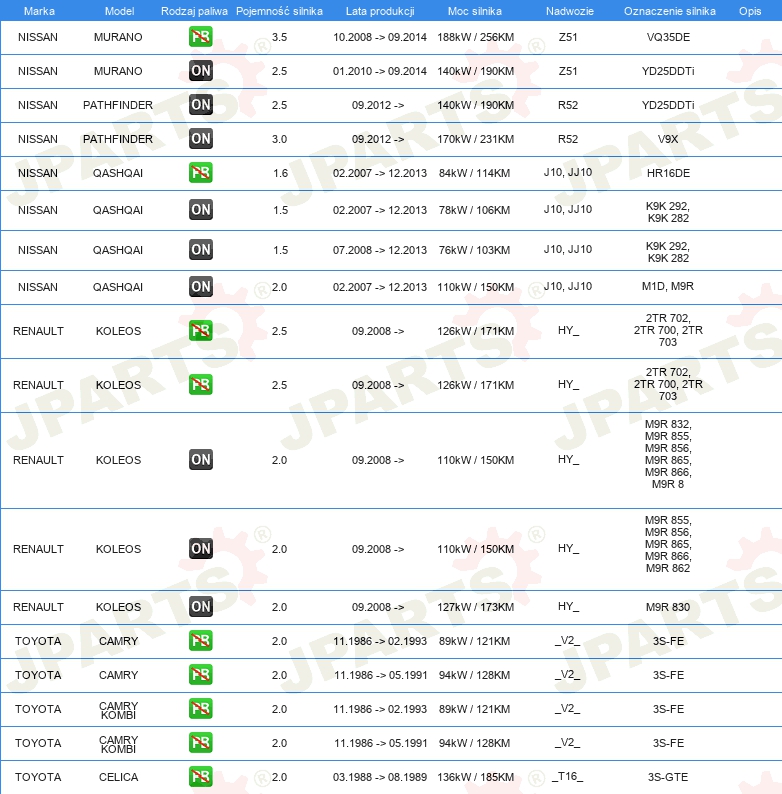Click the YD25DDTi code in the Pathfinder row
This screenshot has height=794, width=782.
tap(668, 105)
